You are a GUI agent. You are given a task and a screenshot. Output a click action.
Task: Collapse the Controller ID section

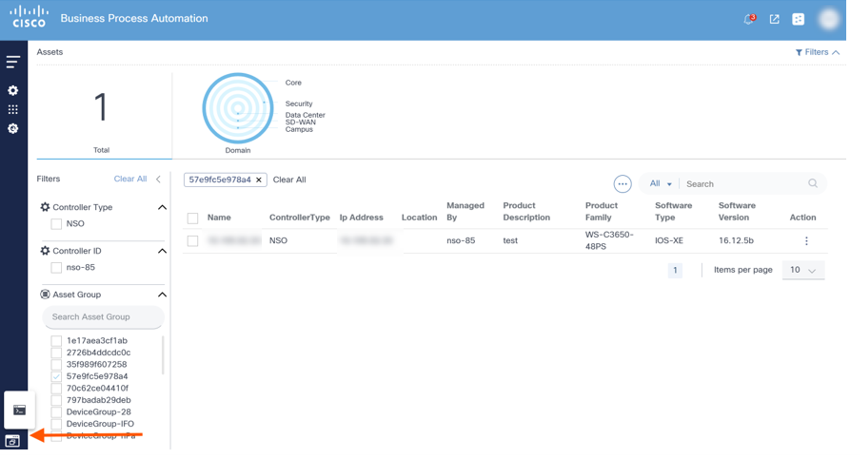(x=162, y=251)
